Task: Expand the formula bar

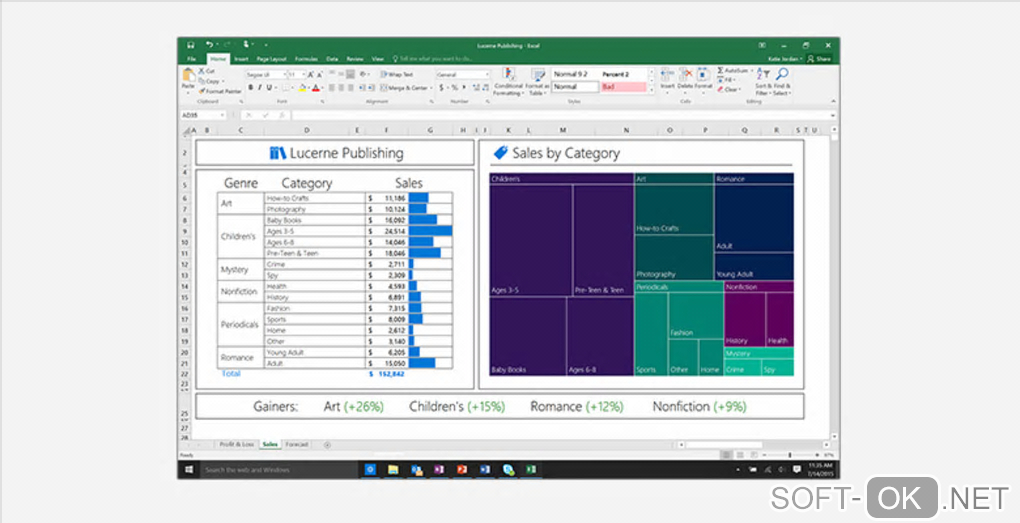Action: click(833, 115)
